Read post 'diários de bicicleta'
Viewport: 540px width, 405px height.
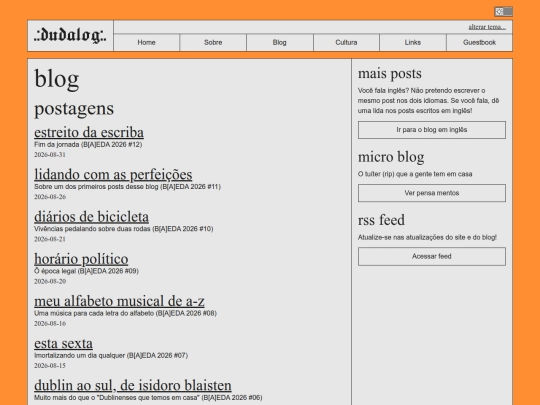(x=91, y=217)
